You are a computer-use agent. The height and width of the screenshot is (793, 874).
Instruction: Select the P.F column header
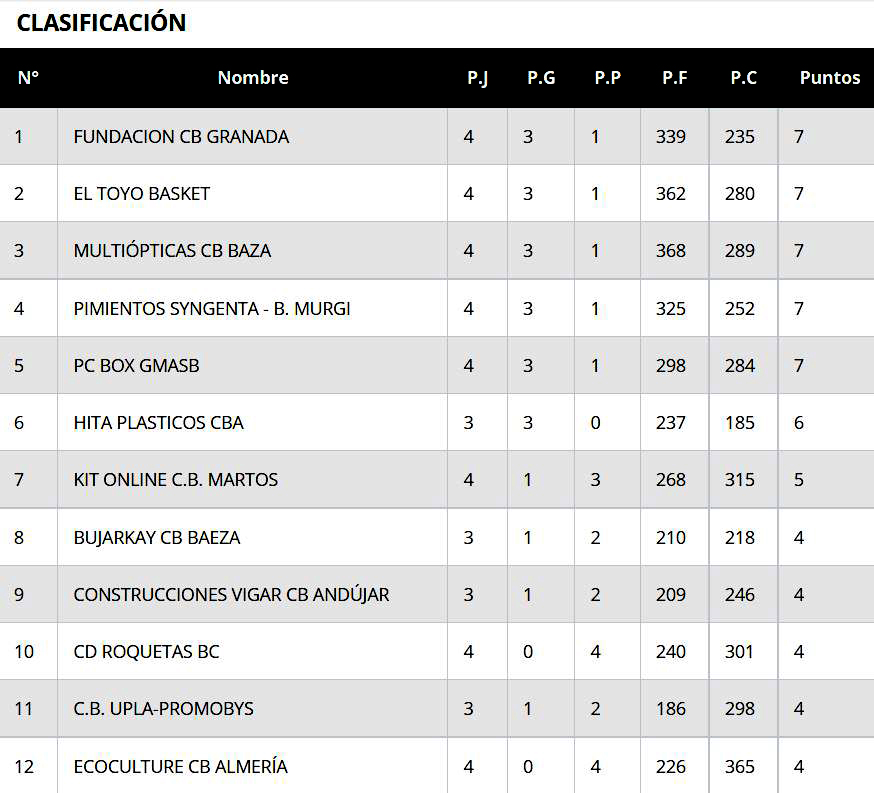[674, 78]
